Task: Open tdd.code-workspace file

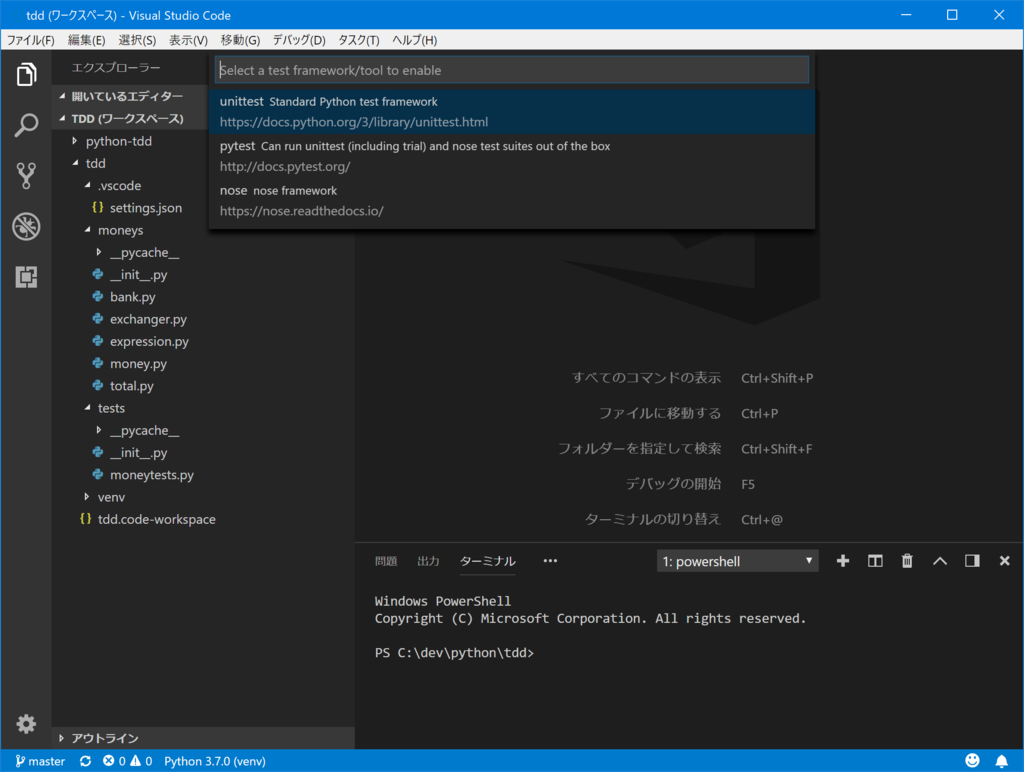Action: click(157, 519)
